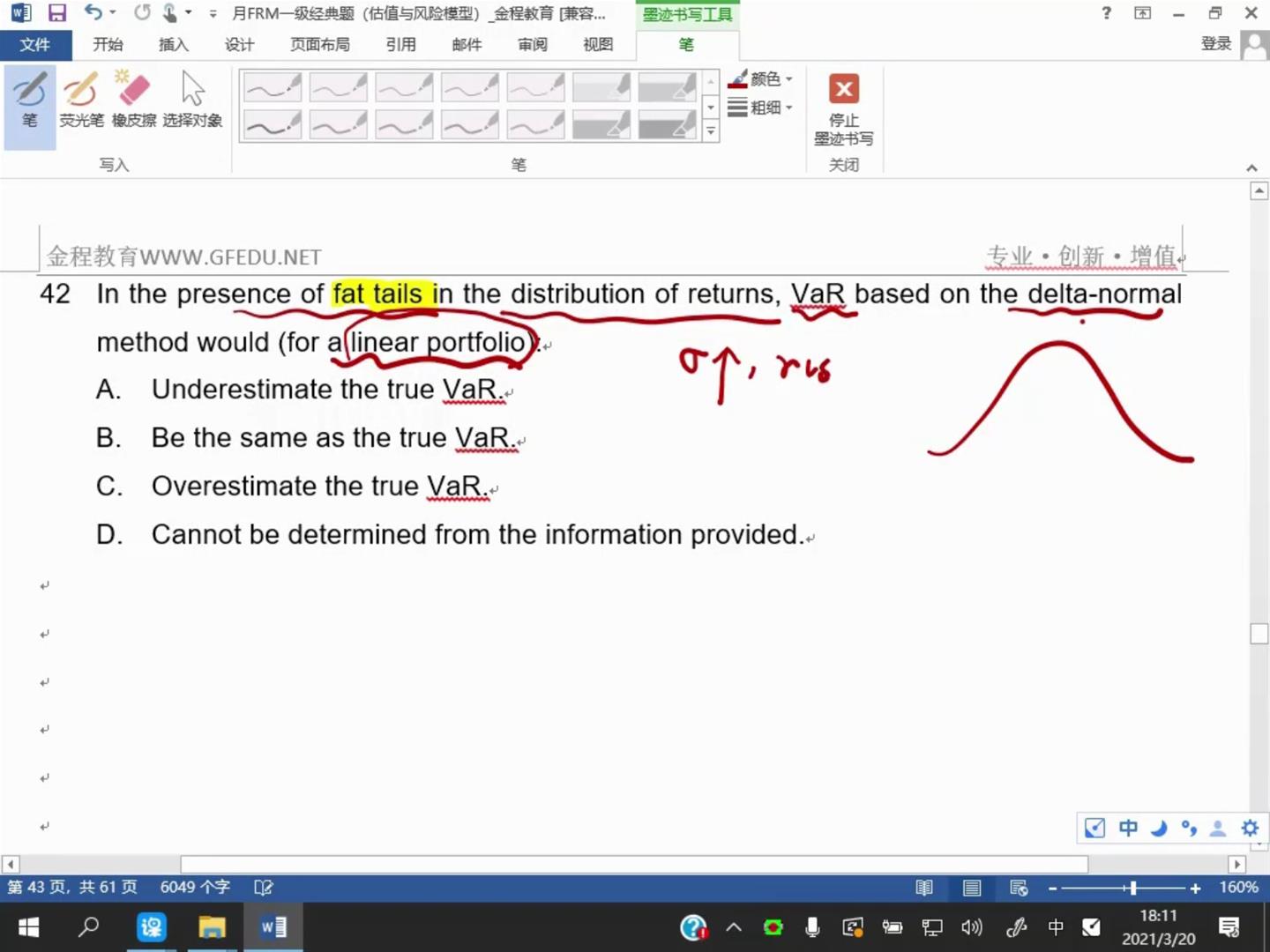Switch to Print Layout view in status bar

coord(972,888)
